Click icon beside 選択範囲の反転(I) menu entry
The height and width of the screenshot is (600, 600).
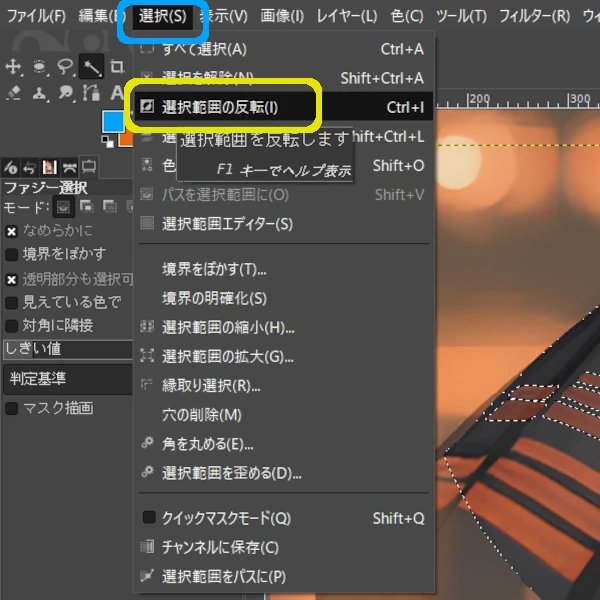click(147, 106)
